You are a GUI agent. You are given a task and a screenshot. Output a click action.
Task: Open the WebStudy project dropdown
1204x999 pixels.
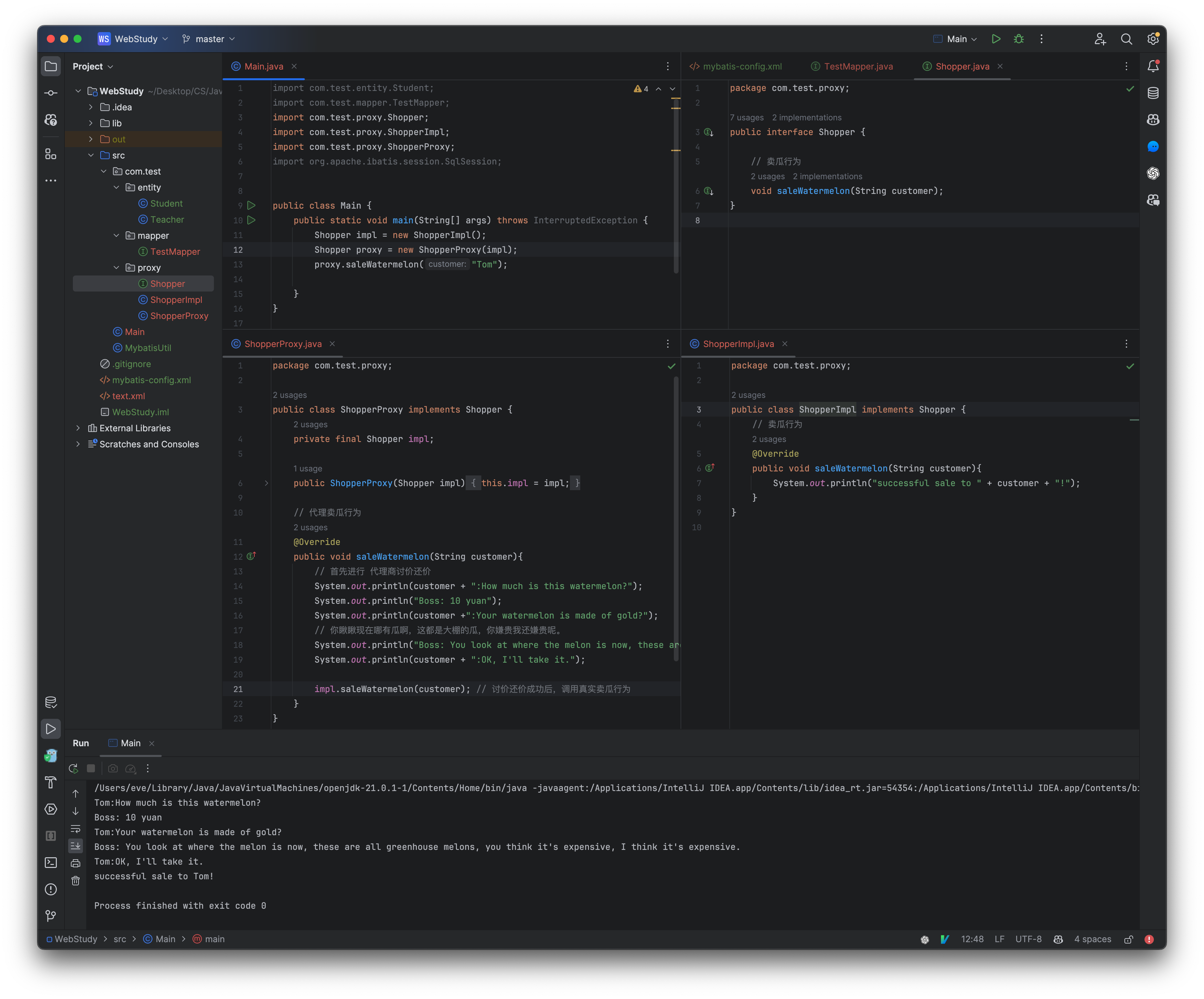pyautogui.click(x=133, y=39)
